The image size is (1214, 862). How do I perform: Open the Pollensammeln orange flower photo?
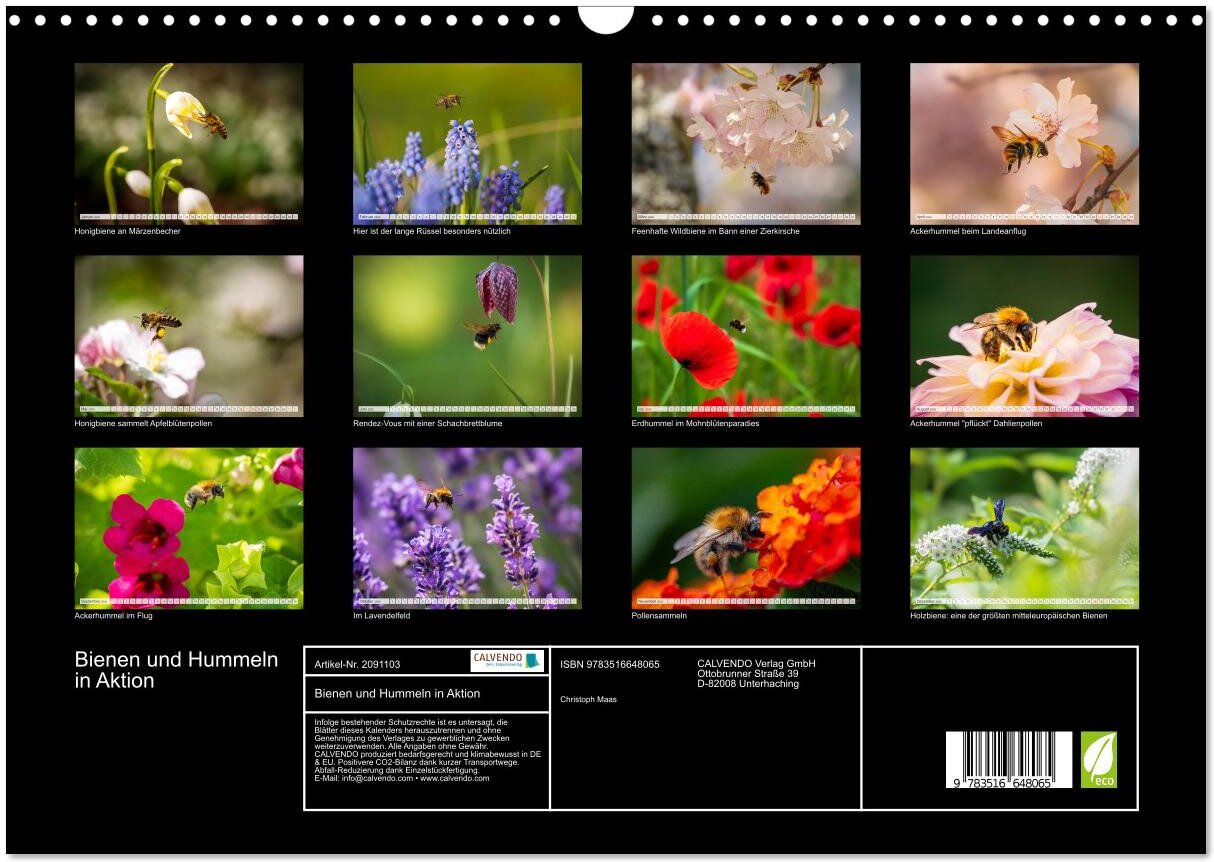745,527
